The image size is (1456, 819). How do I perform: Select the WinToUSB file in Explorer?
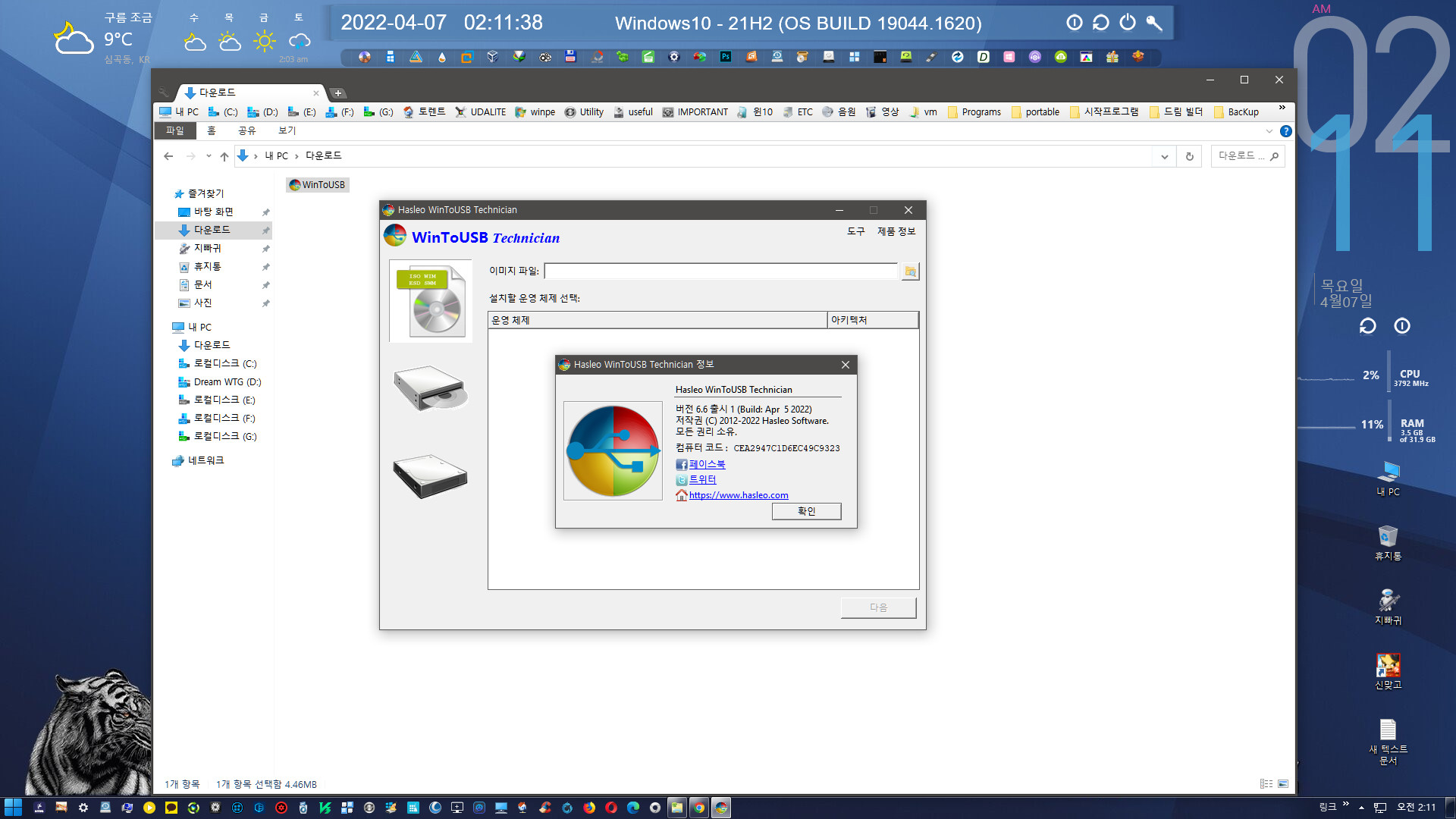317,185
